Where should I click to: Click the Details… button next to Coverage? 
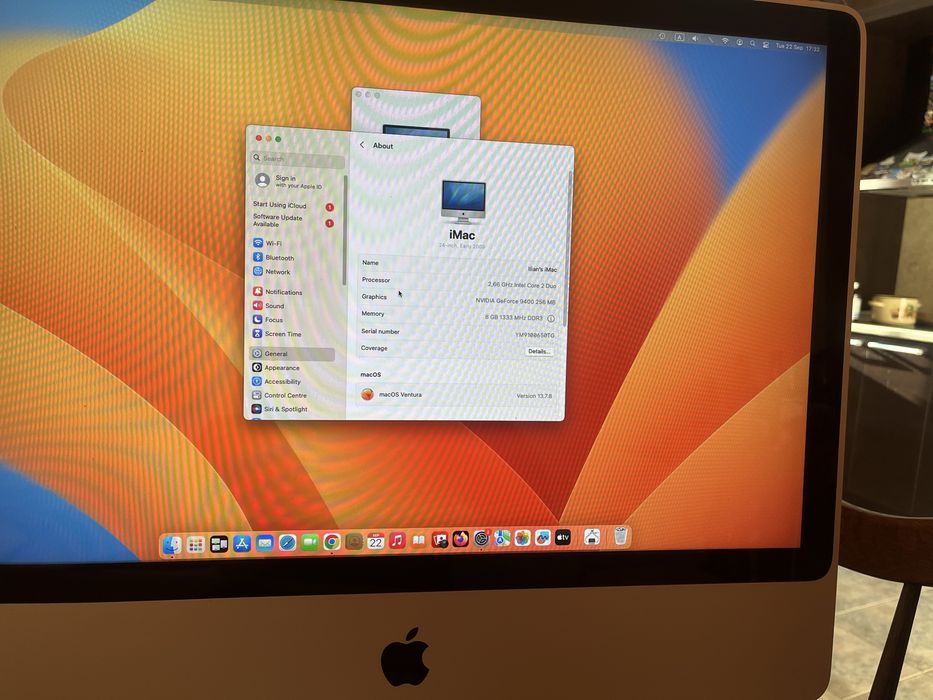(538, 352)
